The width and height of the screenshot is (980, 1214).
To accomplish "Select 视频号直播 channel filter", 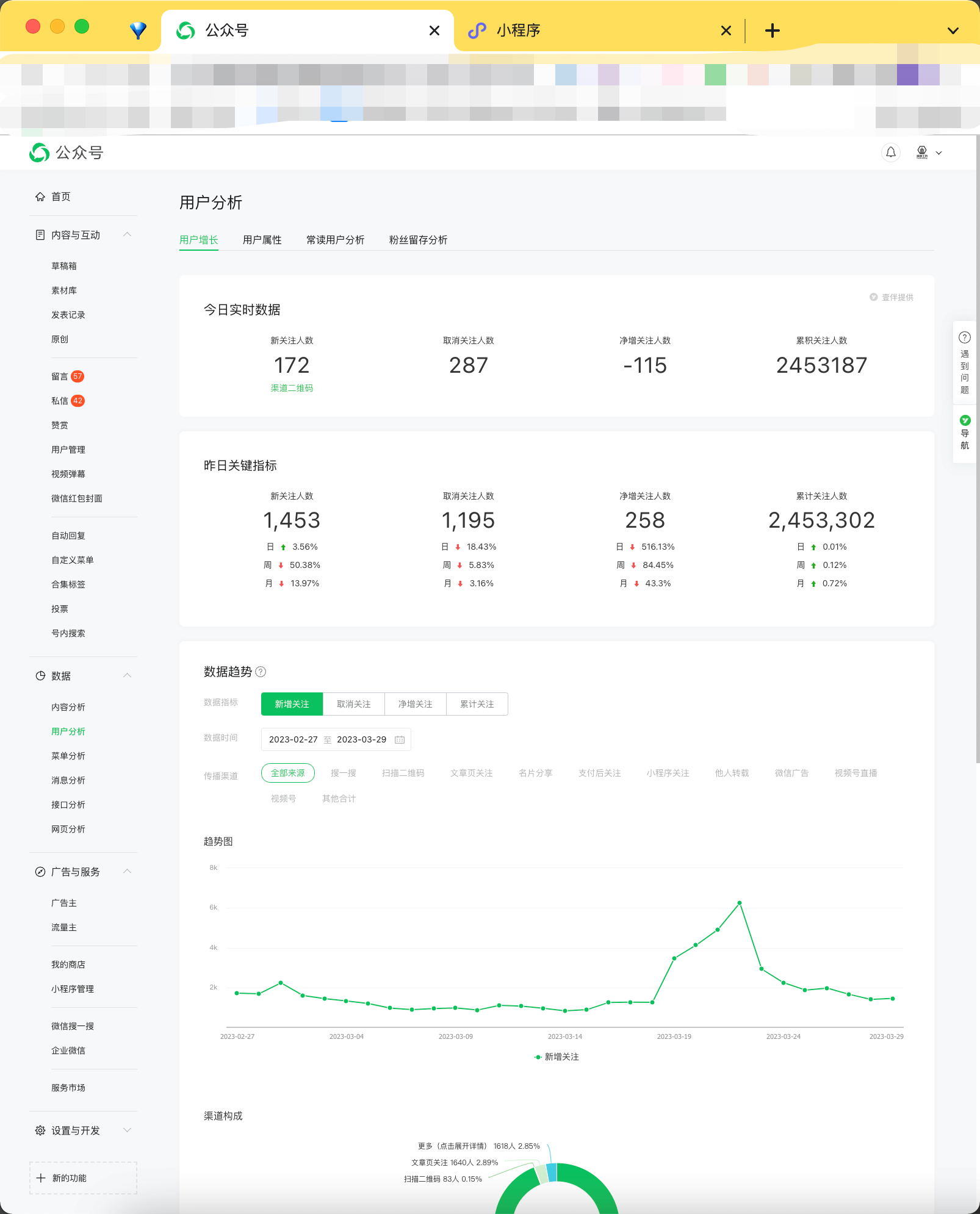I will tap(856, 773).
